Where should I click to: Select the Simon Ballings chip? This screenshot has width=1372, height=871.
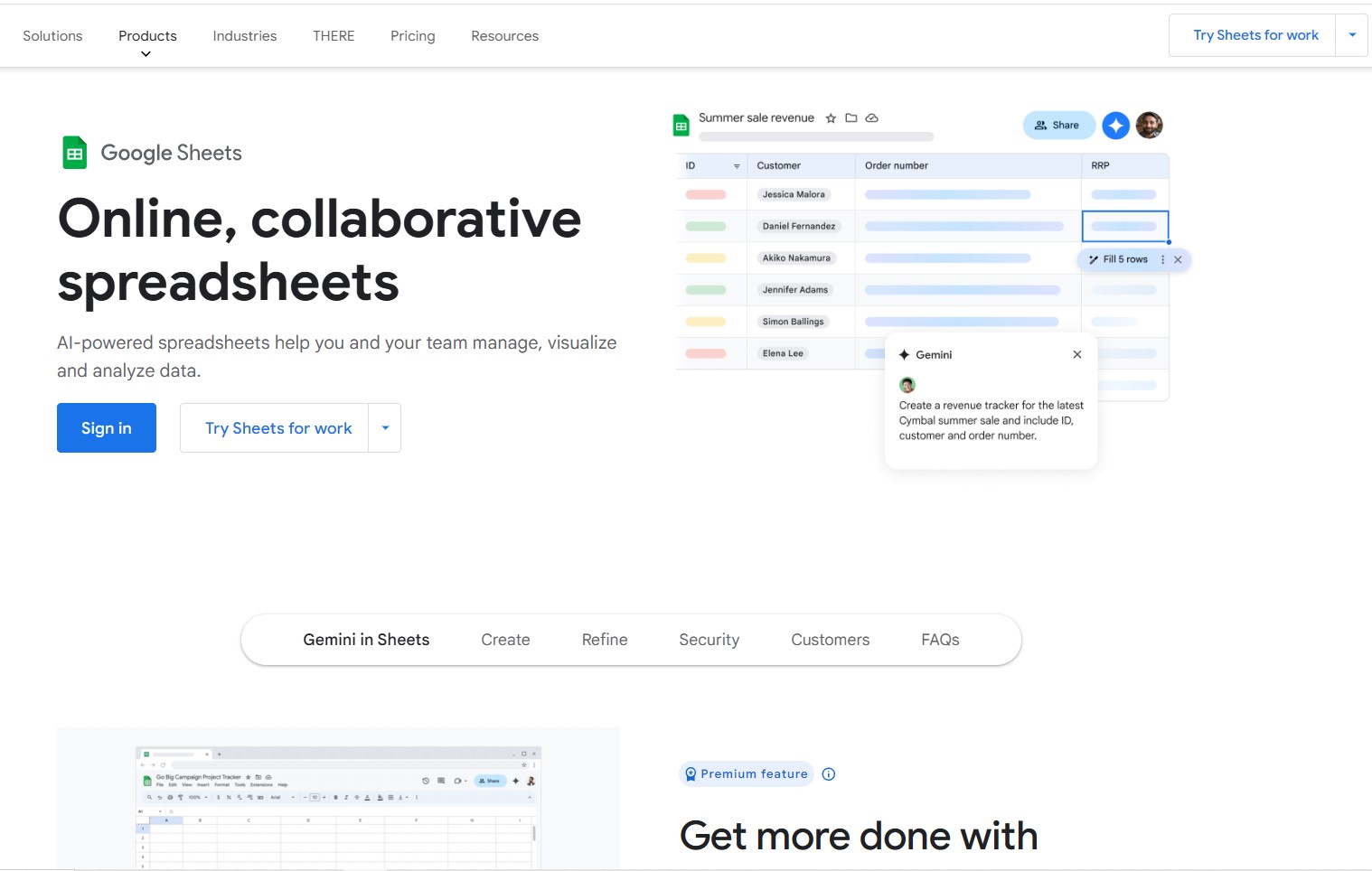793,322
